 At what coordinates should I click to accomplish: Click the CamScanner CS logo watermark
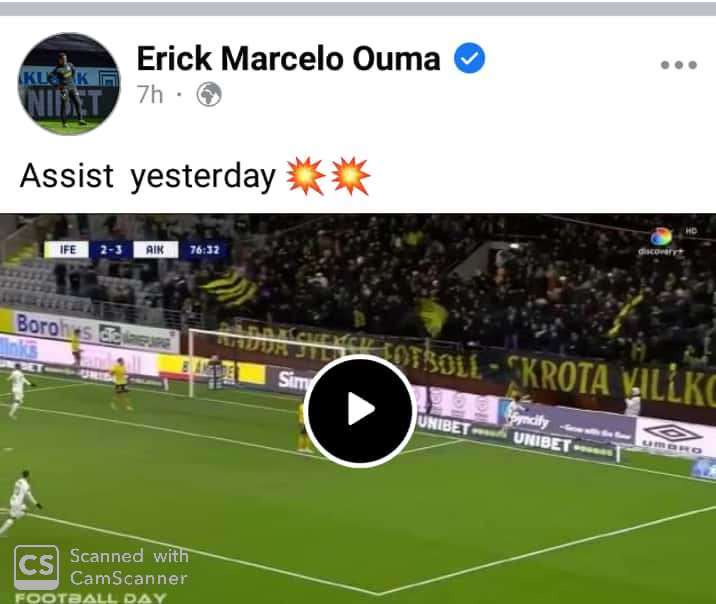(x=37, y=567)
